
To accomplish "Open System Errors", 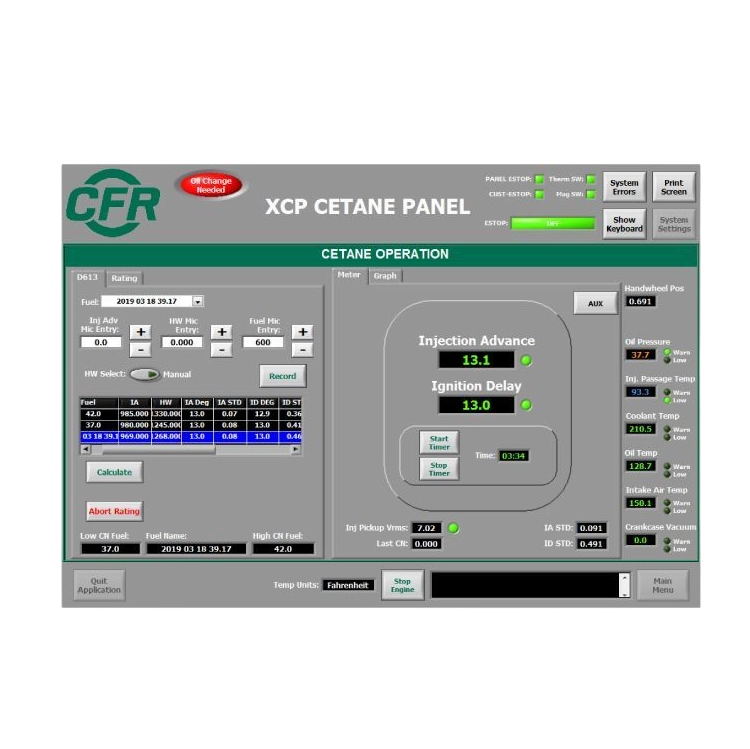I will pos(624,187).
